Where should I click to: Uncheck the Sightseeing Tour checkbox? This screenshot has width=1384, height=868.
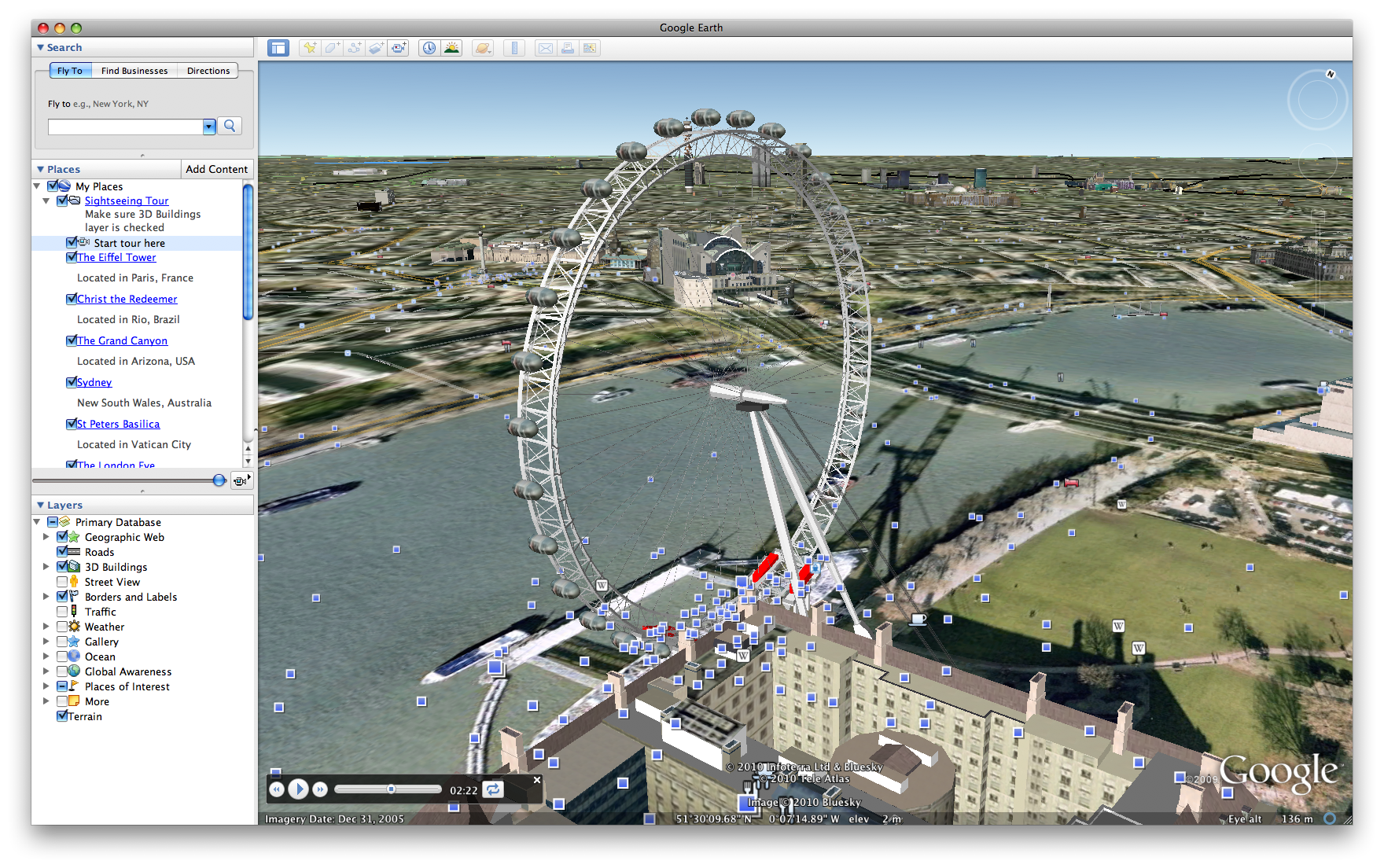tap(62, 200)
